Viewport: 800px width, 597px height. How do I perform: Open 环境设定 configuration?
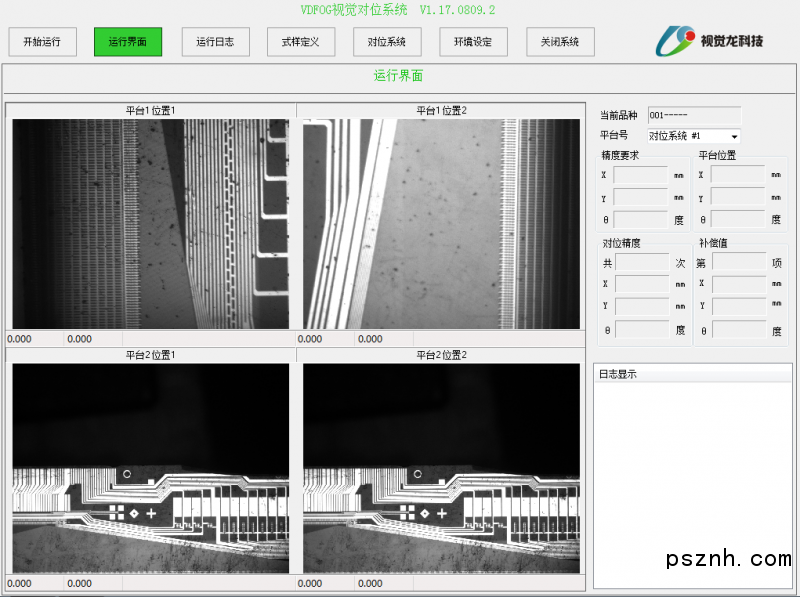point(473,42)
